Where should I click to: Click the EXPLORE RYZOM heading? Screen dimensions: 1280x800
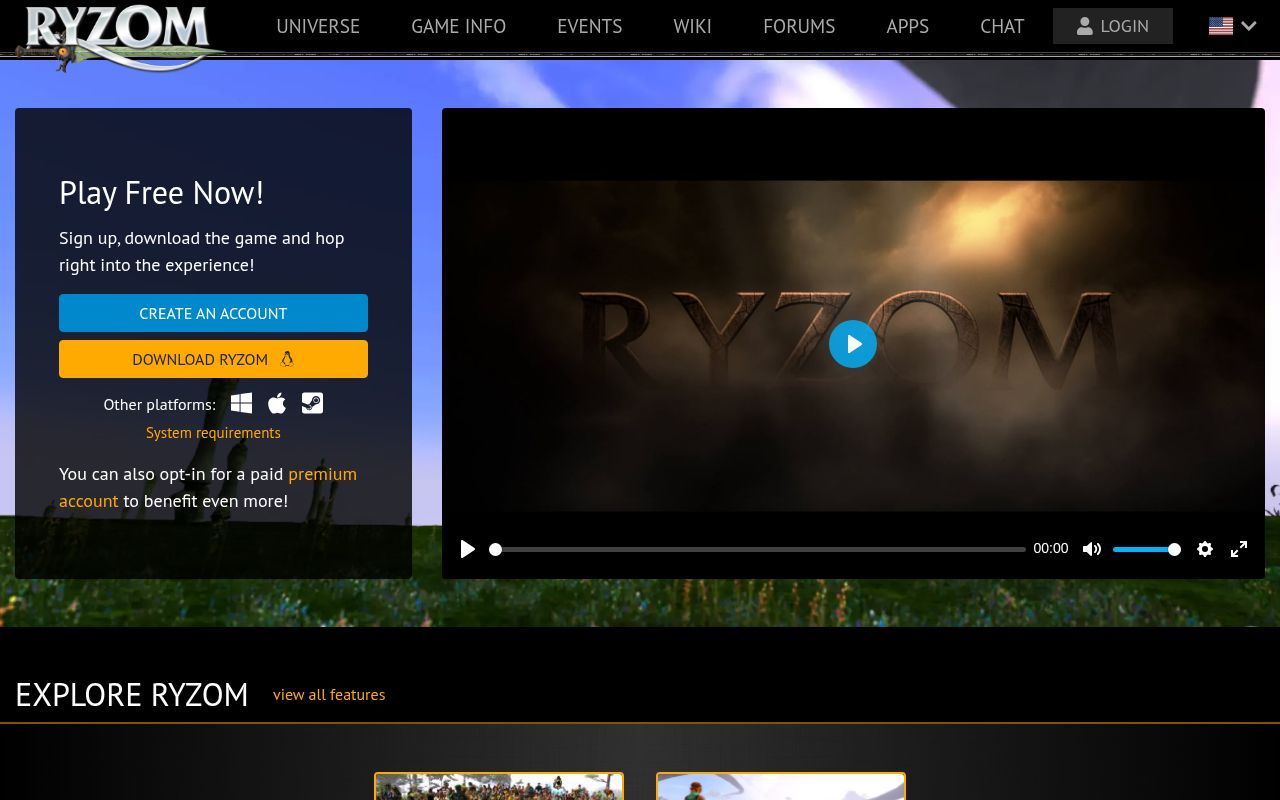132,694
